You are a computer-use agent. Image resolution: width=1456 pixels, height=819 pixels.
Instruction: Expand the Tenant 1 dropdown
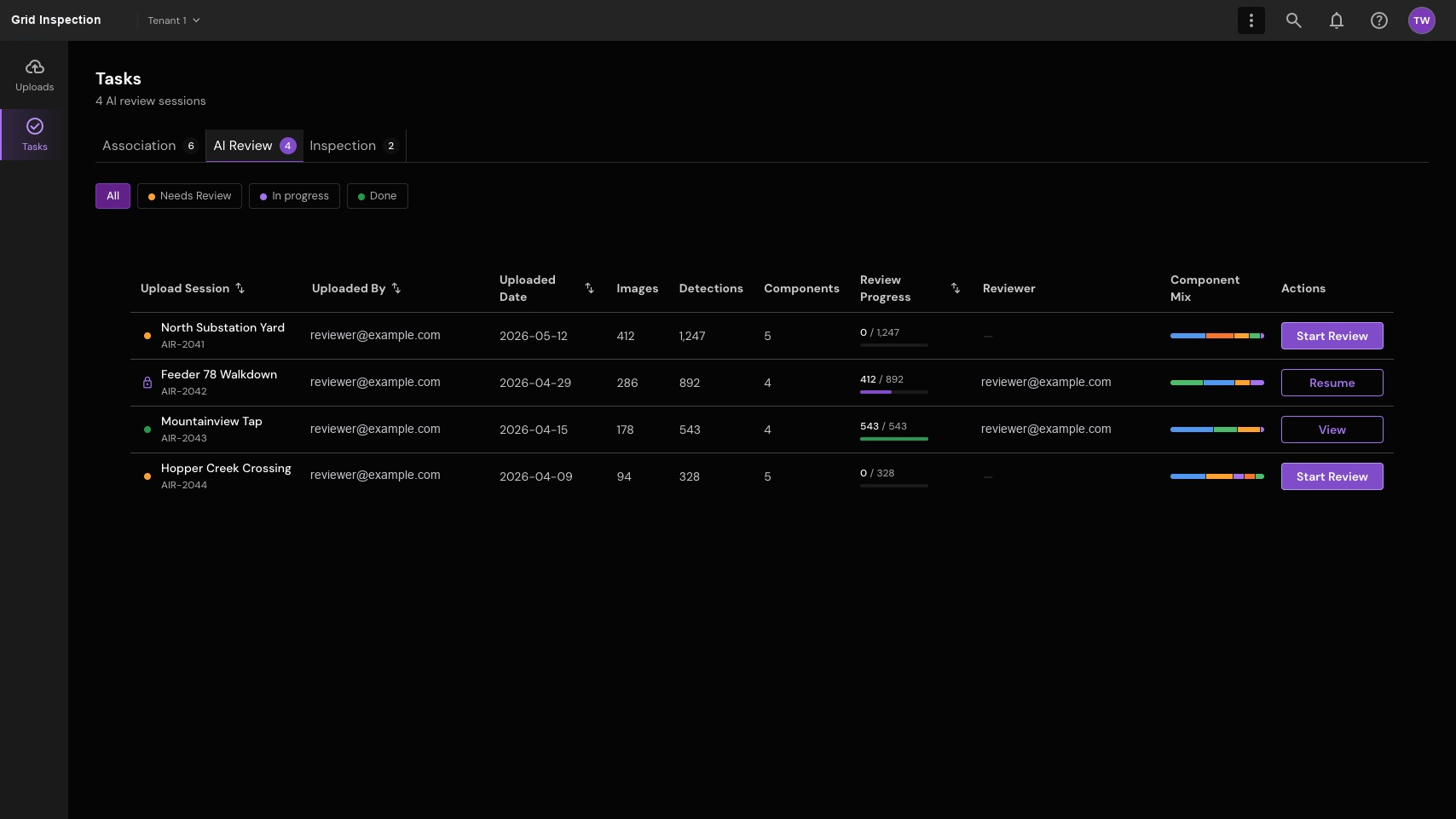click(x=174, y=20)
